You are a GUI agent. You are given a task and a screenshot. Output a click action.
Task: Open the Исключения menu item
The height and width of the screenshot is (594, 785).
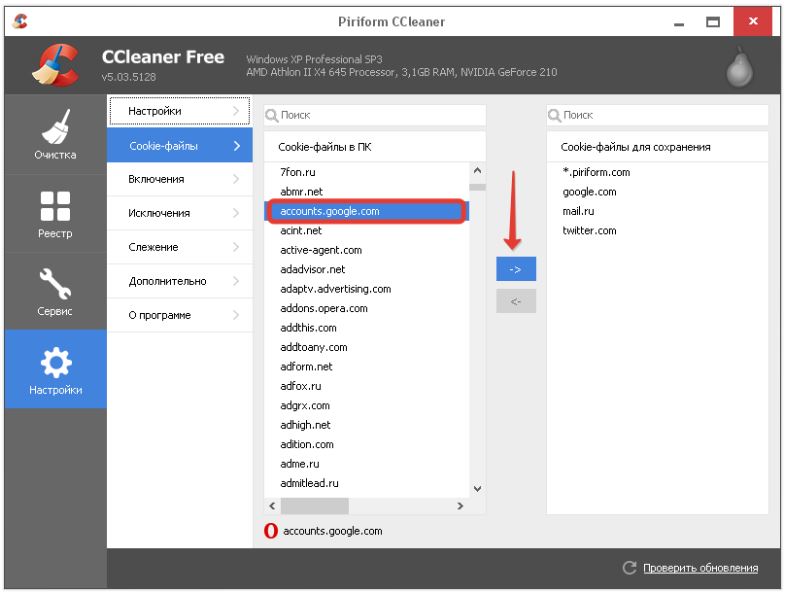[x=180, y=213]
